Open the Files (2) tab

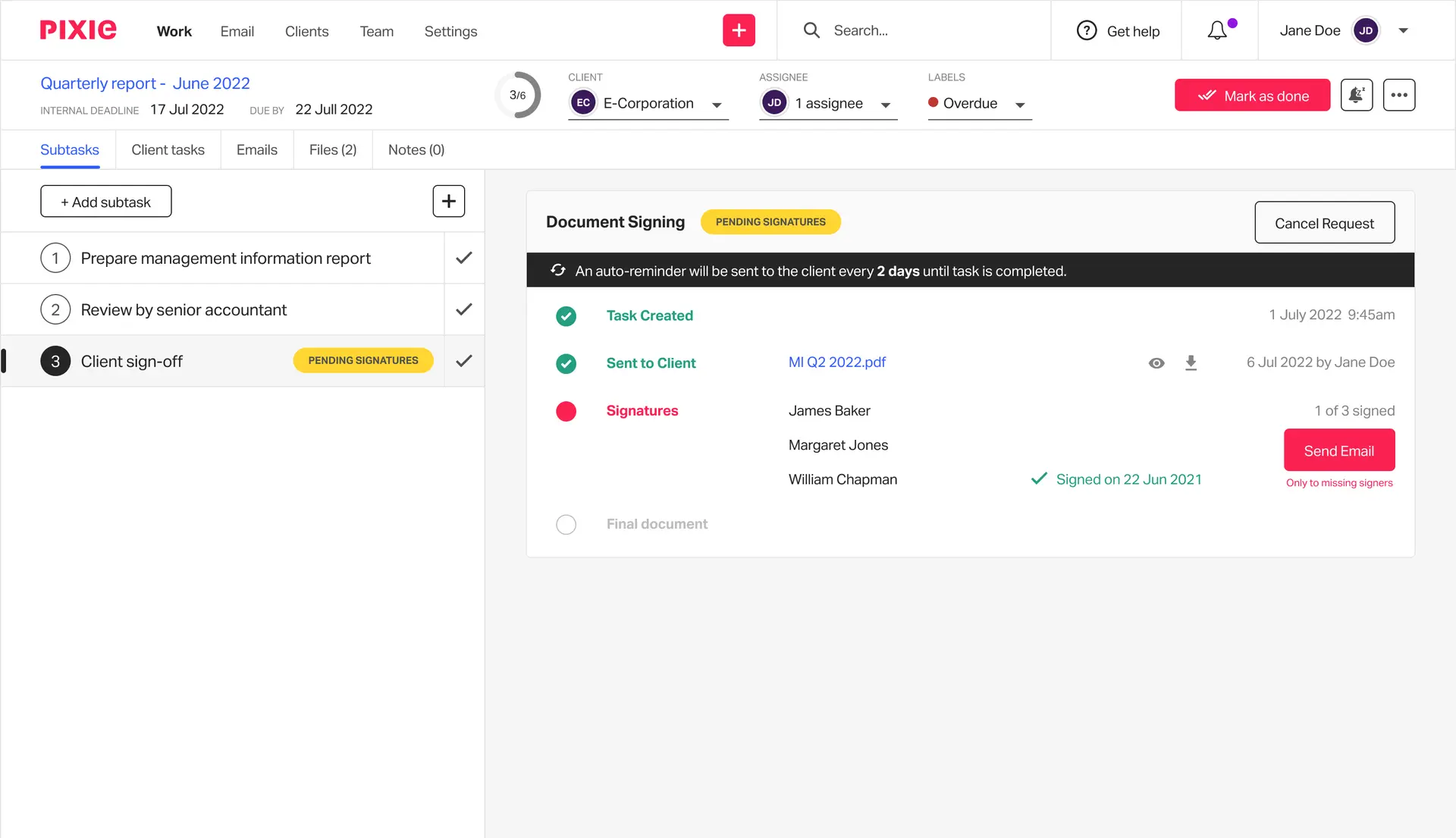(332, 150)
